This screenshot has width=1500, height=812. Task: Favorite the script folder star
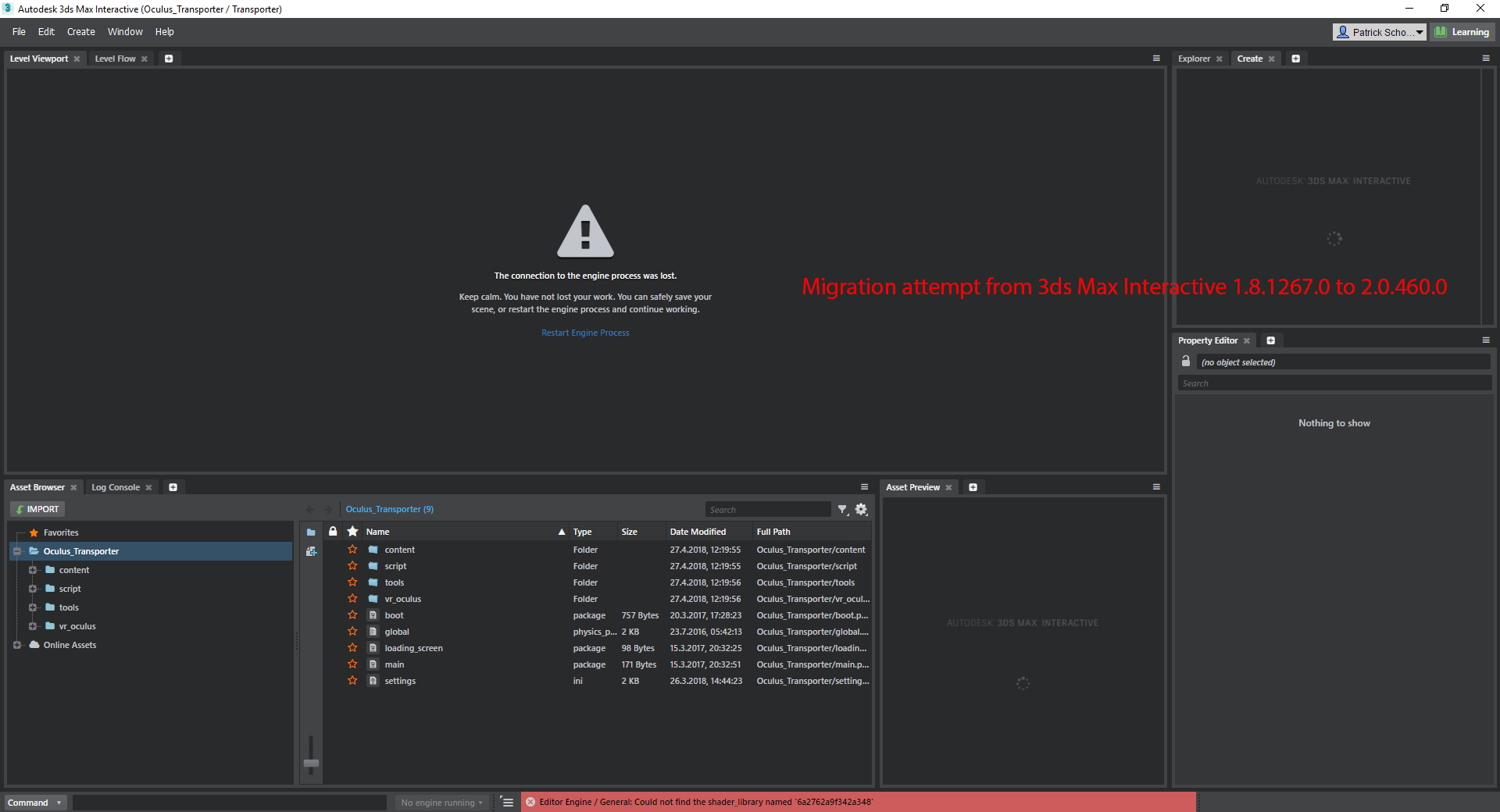(352, 566)
